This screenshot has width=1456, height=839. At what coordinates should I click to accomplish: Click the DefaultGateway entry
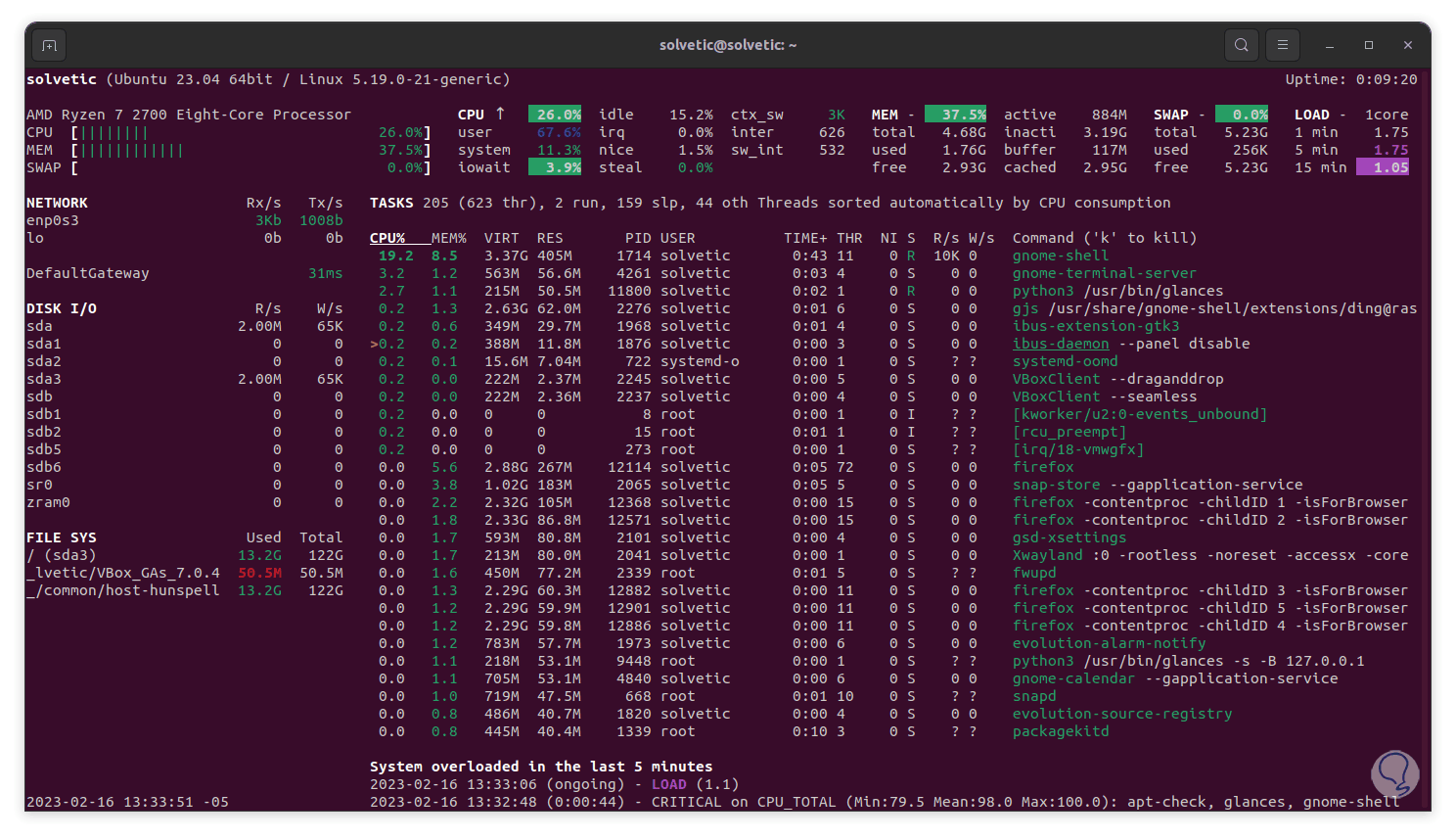pyautogui.click(x=88, y=273)
